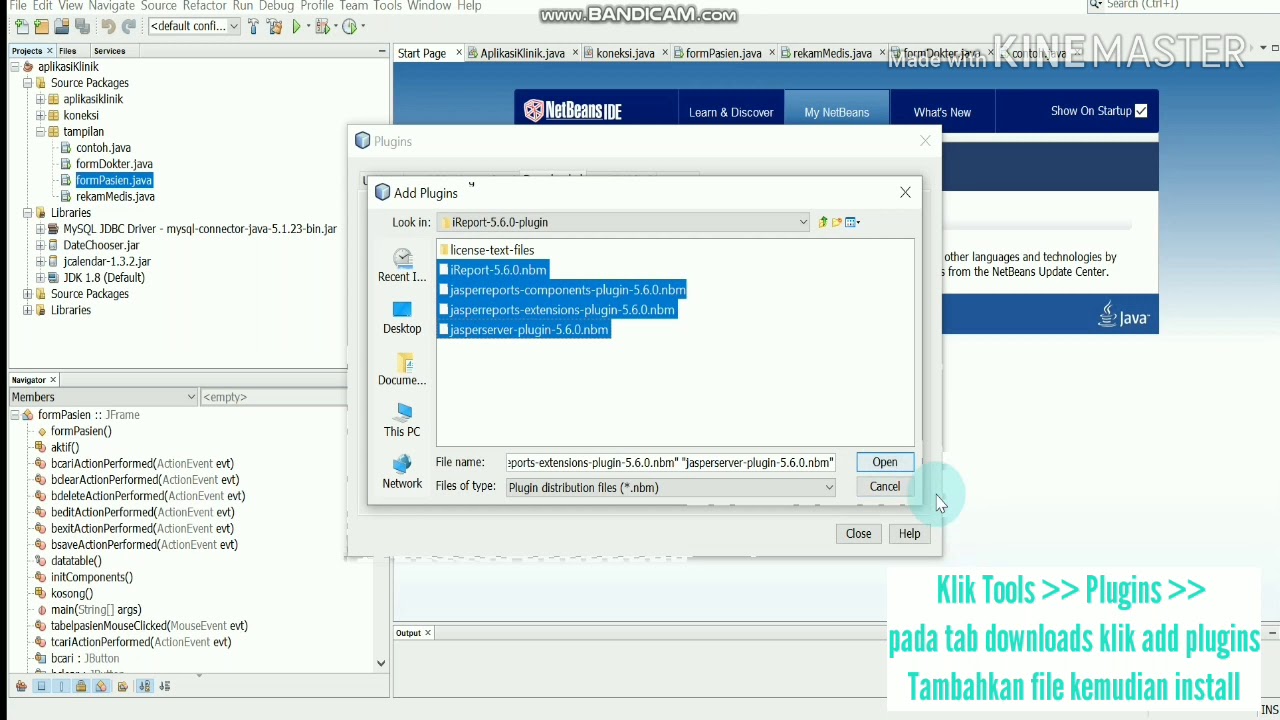The image size is (1280, 720).
Task: Create new folder in Add Plugins dialog
Action: 836,222
